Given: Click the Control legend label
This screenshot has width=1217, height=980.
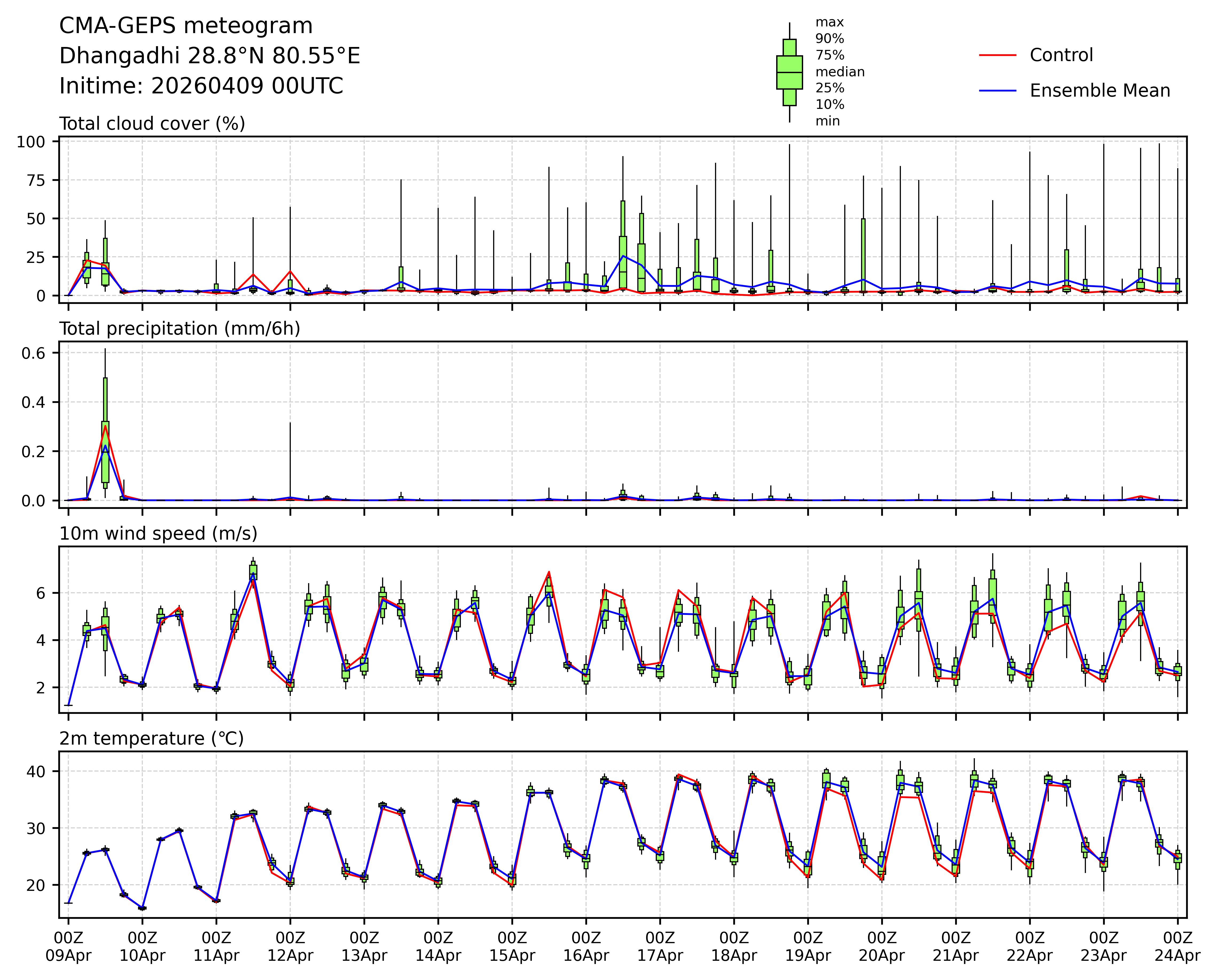Looking at the screenshot, I should click(1061, 55).
